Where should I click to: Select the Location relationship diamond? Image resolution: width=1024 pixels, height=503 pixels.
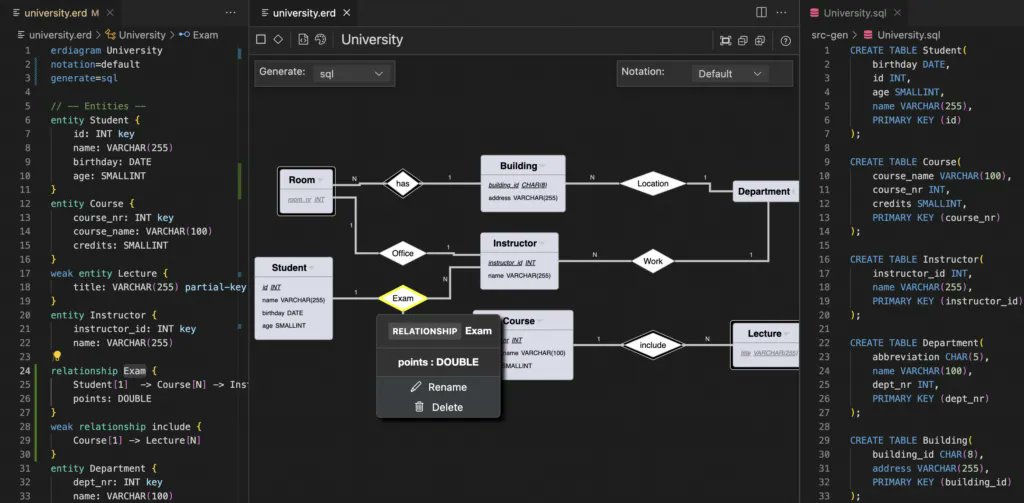652,184
